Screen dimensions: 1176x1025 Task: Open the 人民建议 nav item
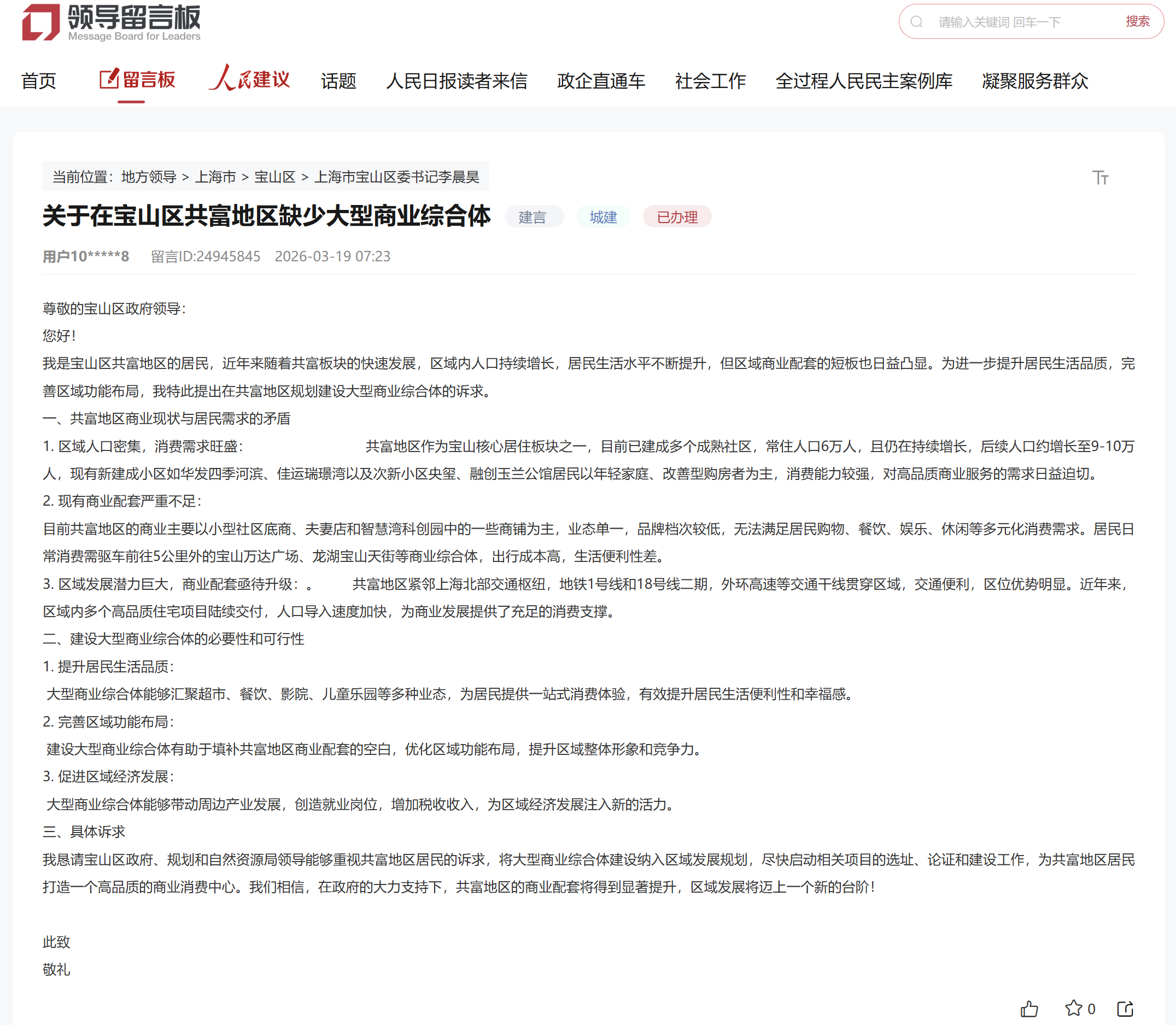coord(249,78)
